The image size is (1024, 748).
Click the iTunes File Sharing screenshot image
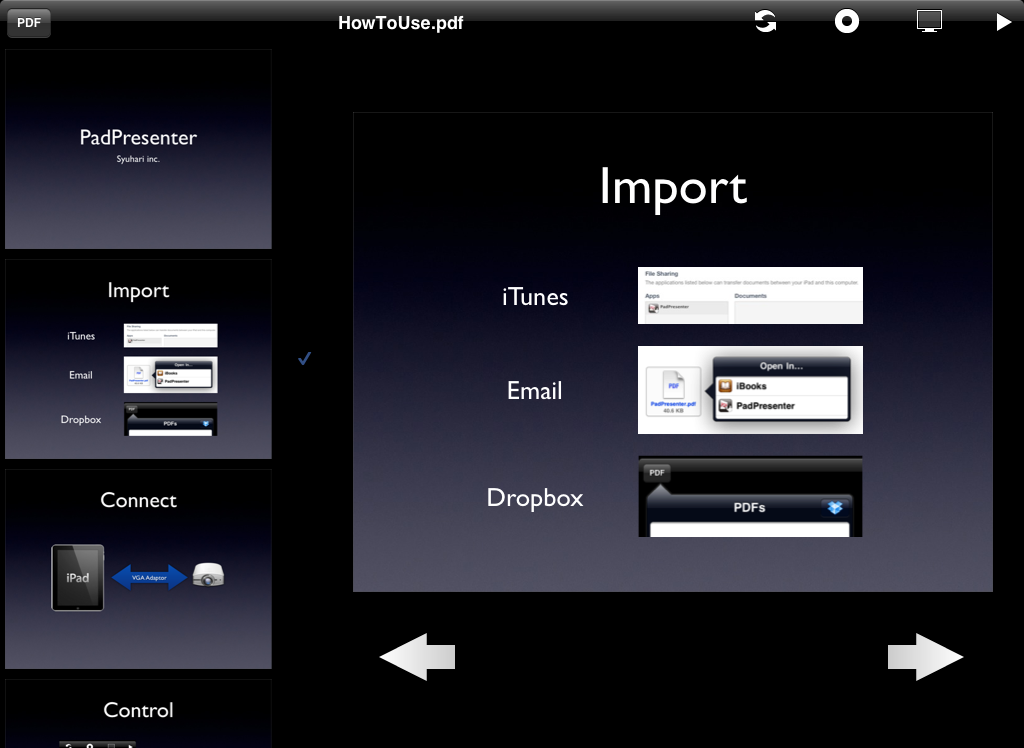750,295
